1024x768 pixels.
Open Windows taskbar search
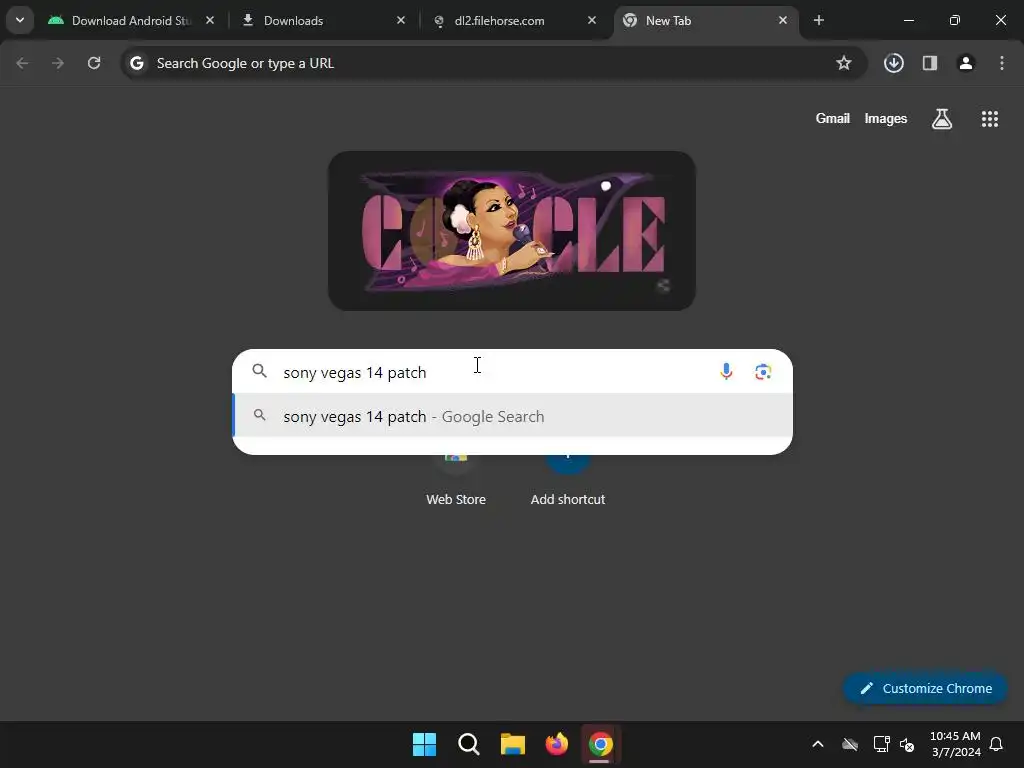[468, 744]
